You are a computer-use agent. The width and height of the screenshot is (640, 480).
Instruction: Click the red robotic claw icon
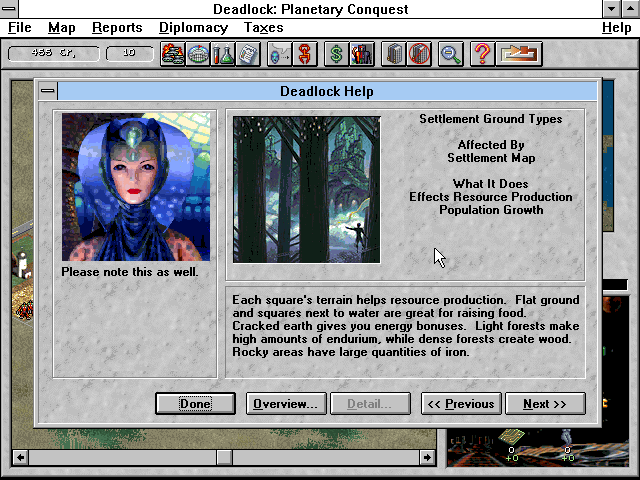(305, 54)
